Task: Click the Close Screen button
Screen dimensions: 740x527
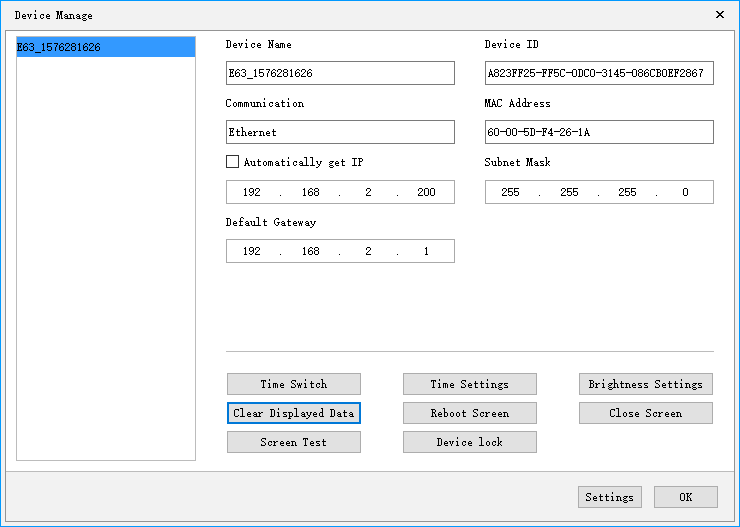Action: [646, 413]
